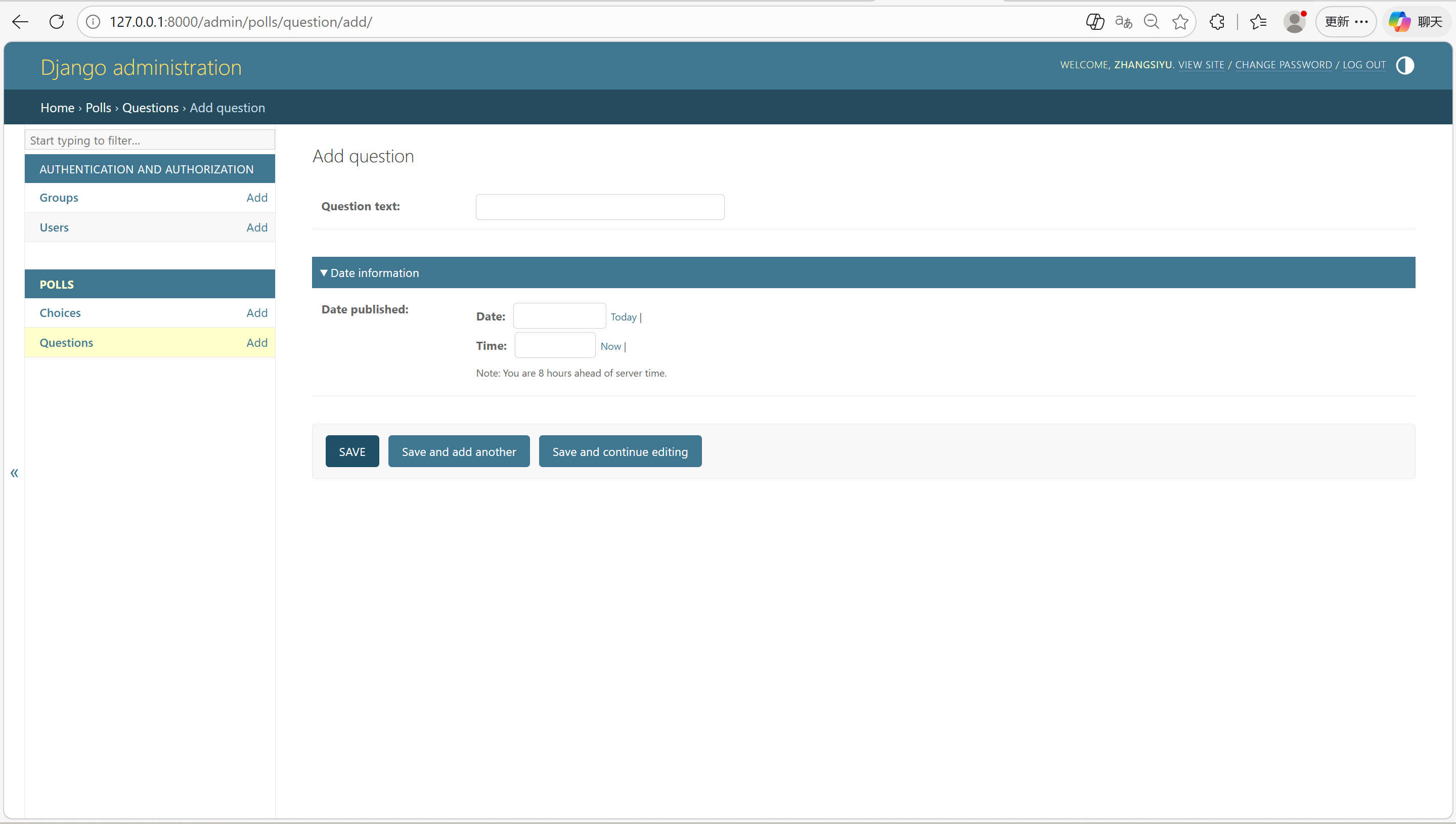Viewport: 1456px width, 824px height.
Task: Go to Polls in the breadcrumb
Action: 98,108
